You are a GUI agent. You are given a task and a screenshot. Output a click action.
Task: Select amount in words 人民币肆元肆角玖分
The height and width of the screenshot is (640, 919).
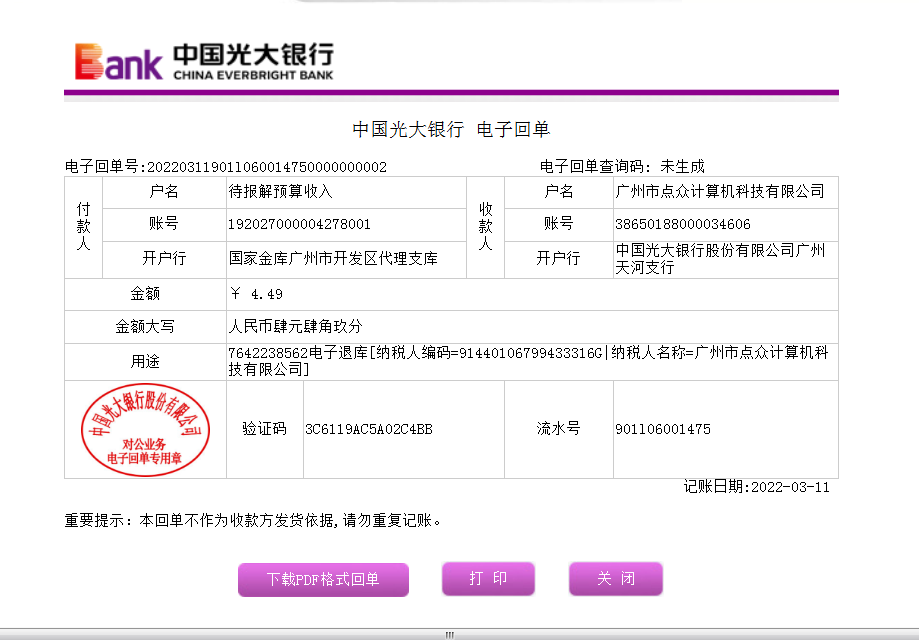click(295, 326)
